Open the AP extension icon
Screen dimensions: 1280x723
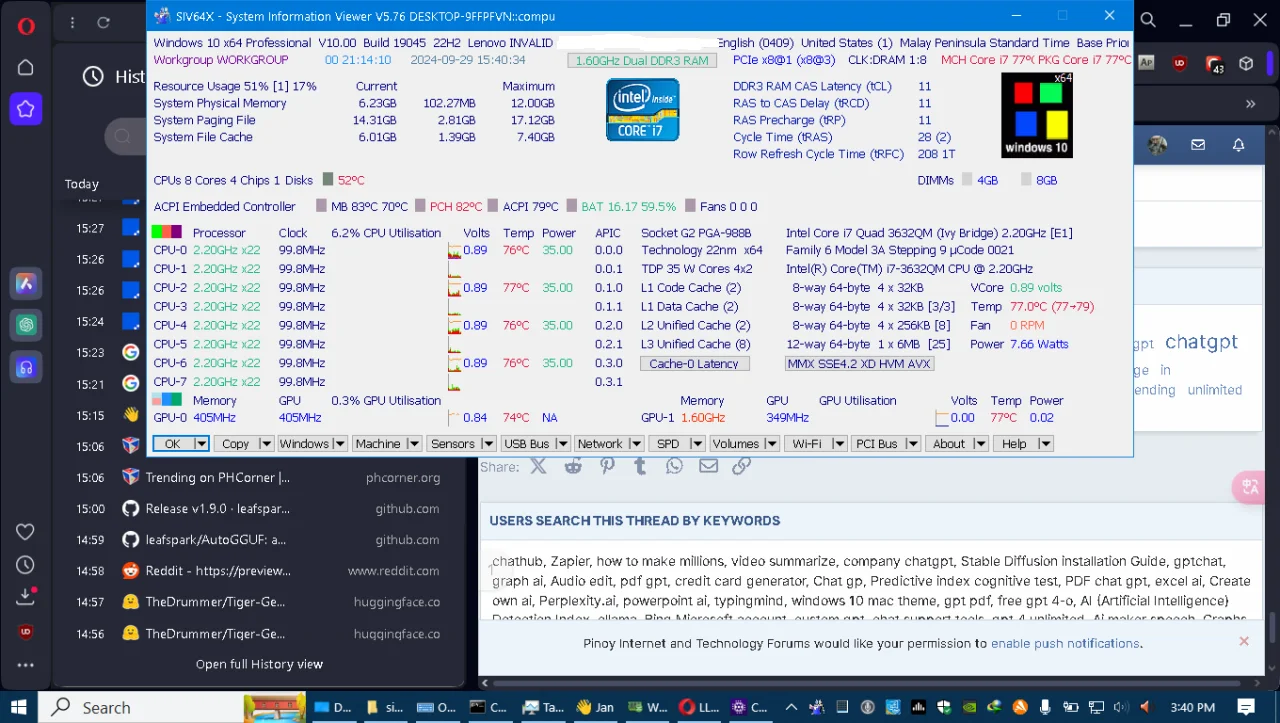point(1146,63)
